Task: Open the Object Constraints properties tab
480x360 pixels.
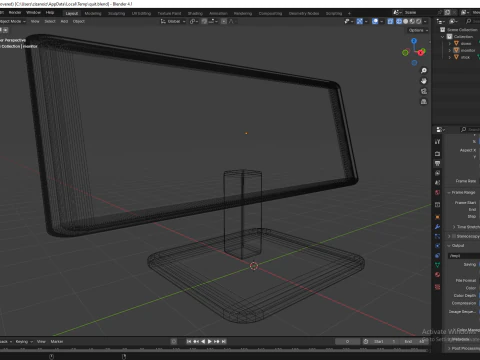Action: pos(438,256)
